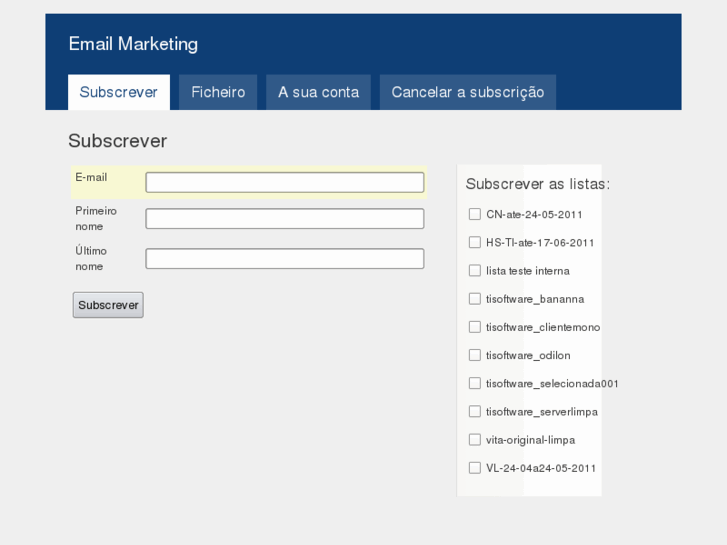Screen dimensions: 727x545
Task: Click the Email Marketing header title
Action: (133, 44)
